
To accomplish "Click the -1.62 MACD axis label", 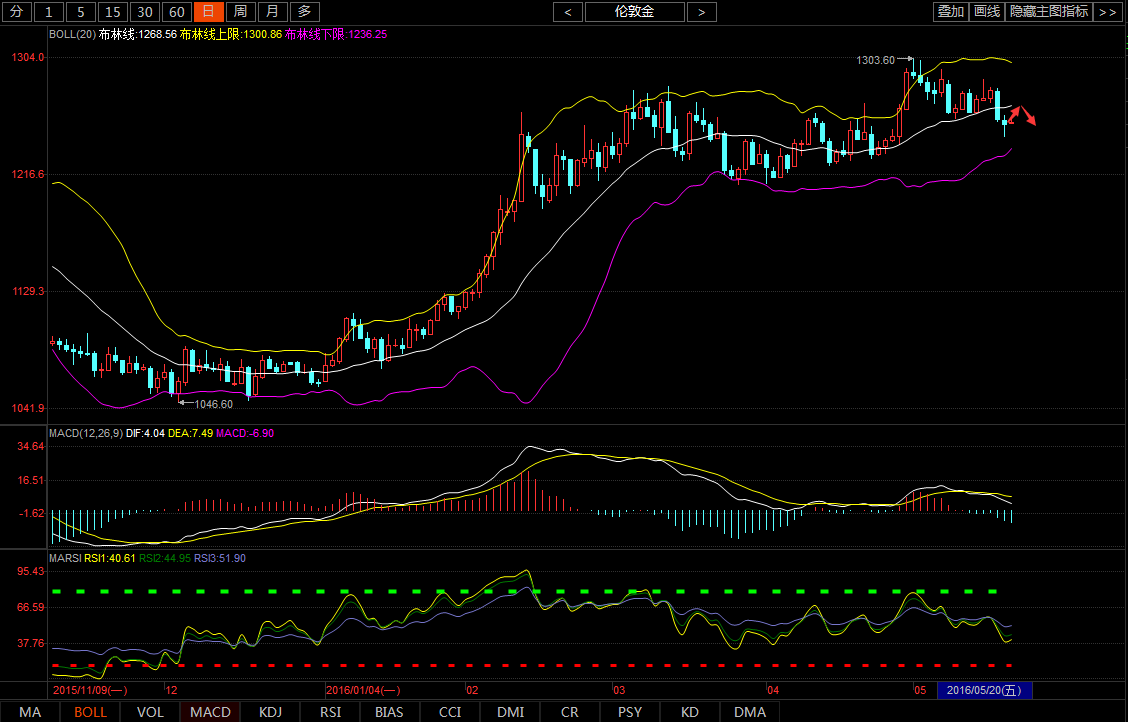I will (31, 513).
